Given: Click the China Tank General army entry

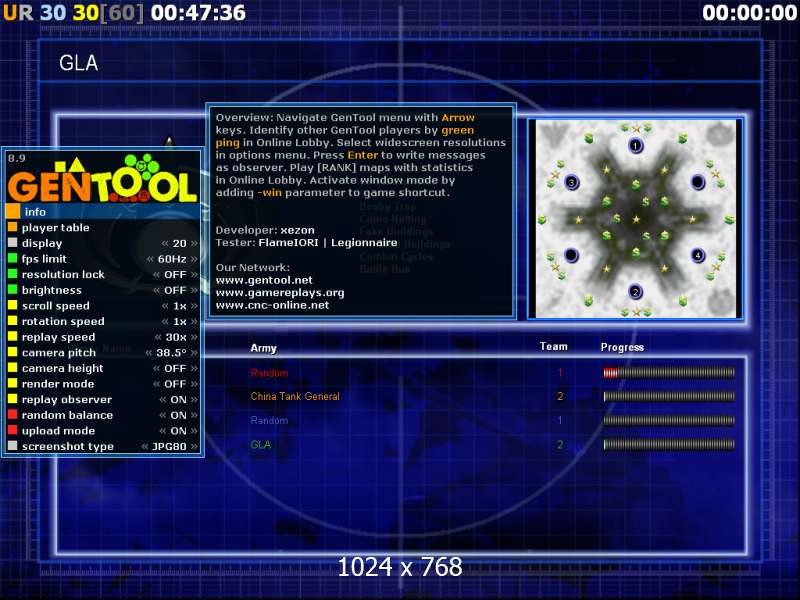Looking at the screenshot, I should 295,396.
